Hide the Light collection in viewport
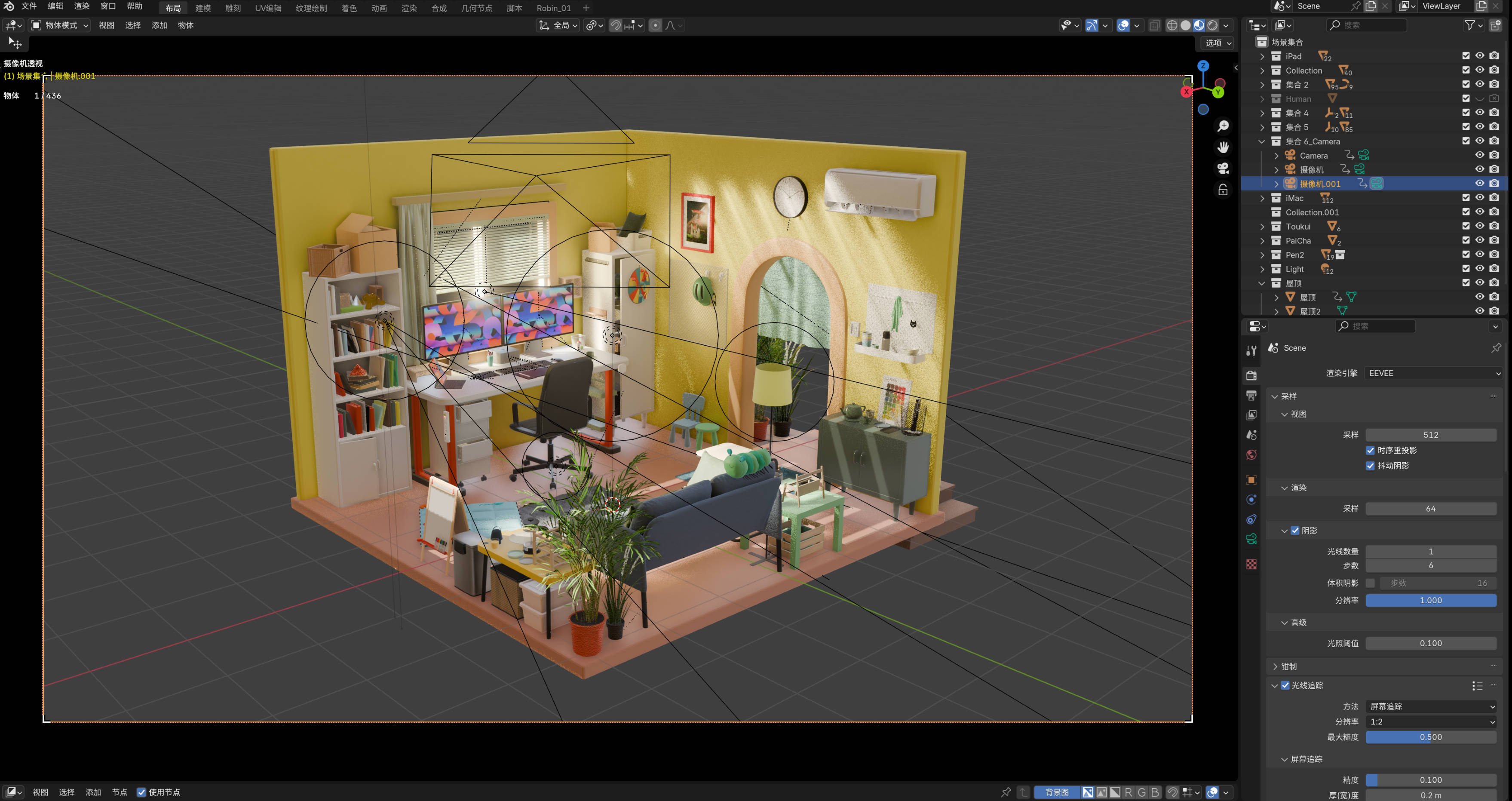The height and width of the screenshot is (801, 1512). pos(1480,269)
